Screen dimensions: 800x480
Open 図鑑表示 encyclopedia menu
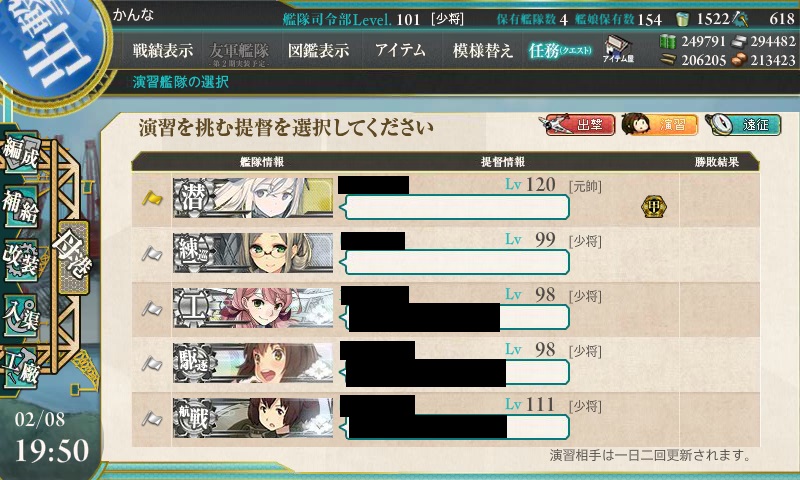point(318,50)
